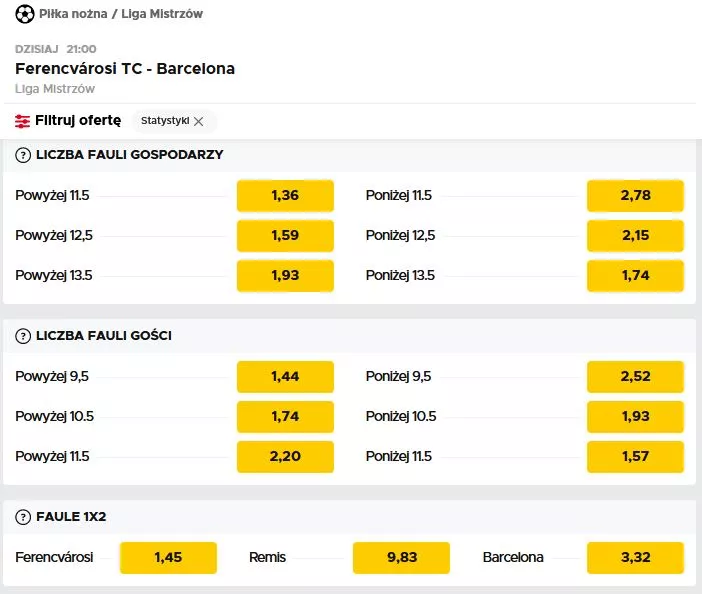This screenshot has height=594, width=702.
Task: Open the red filter sliders icon
Action: [22, 121]
